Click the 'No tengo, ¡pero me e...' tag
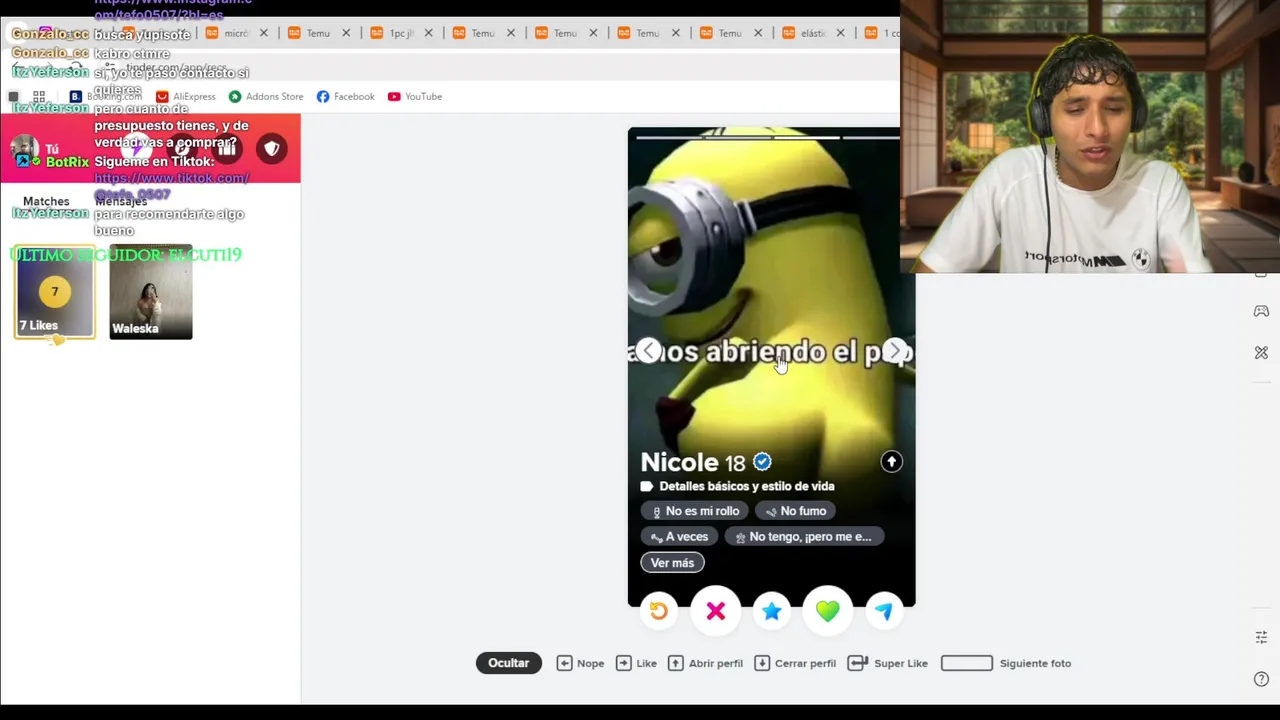The height and width of the screenshot is (720, 1280). pyautogui.click(x=804, y=537)
